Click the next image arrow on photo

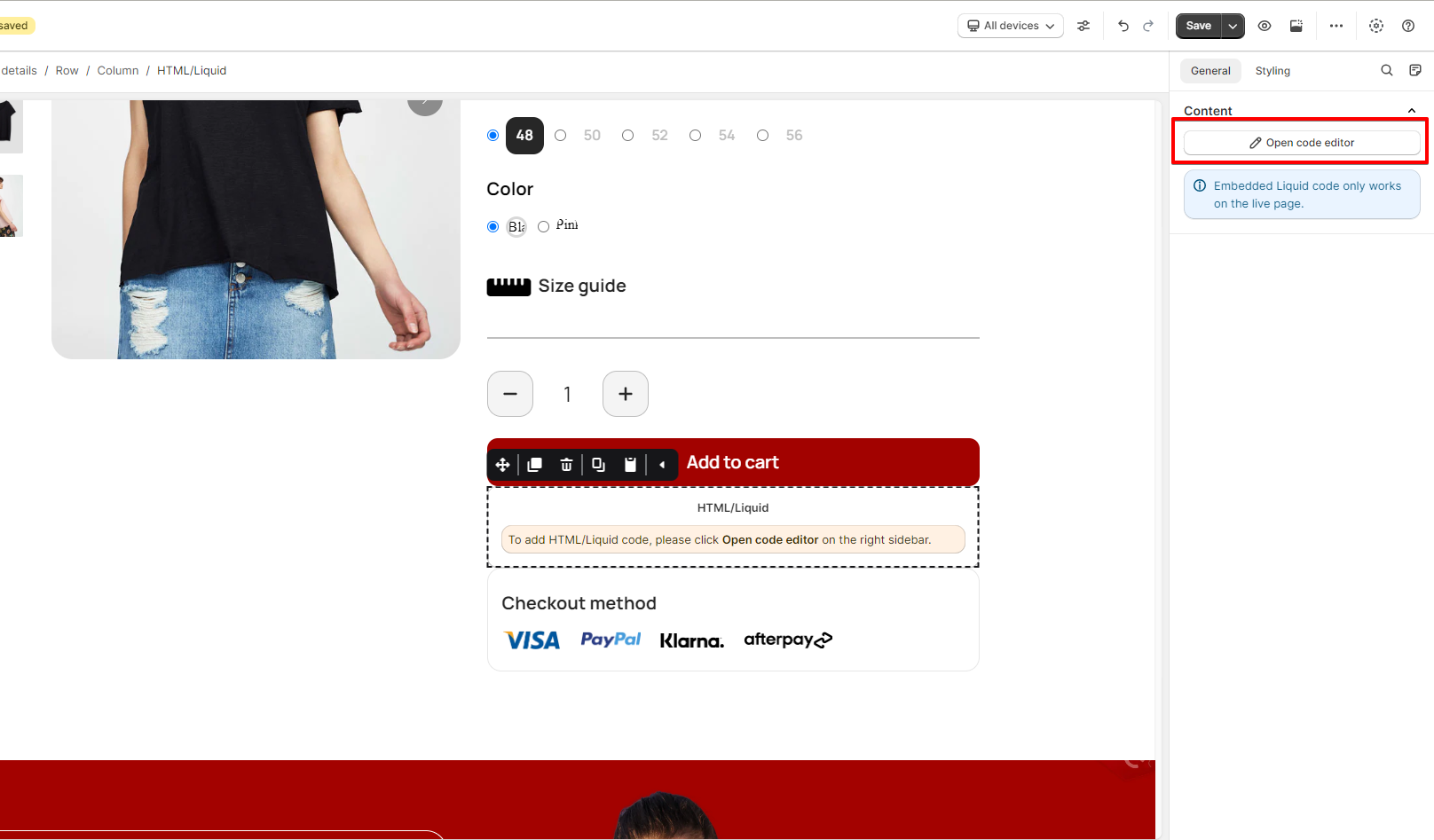click(x=425, y=102)
